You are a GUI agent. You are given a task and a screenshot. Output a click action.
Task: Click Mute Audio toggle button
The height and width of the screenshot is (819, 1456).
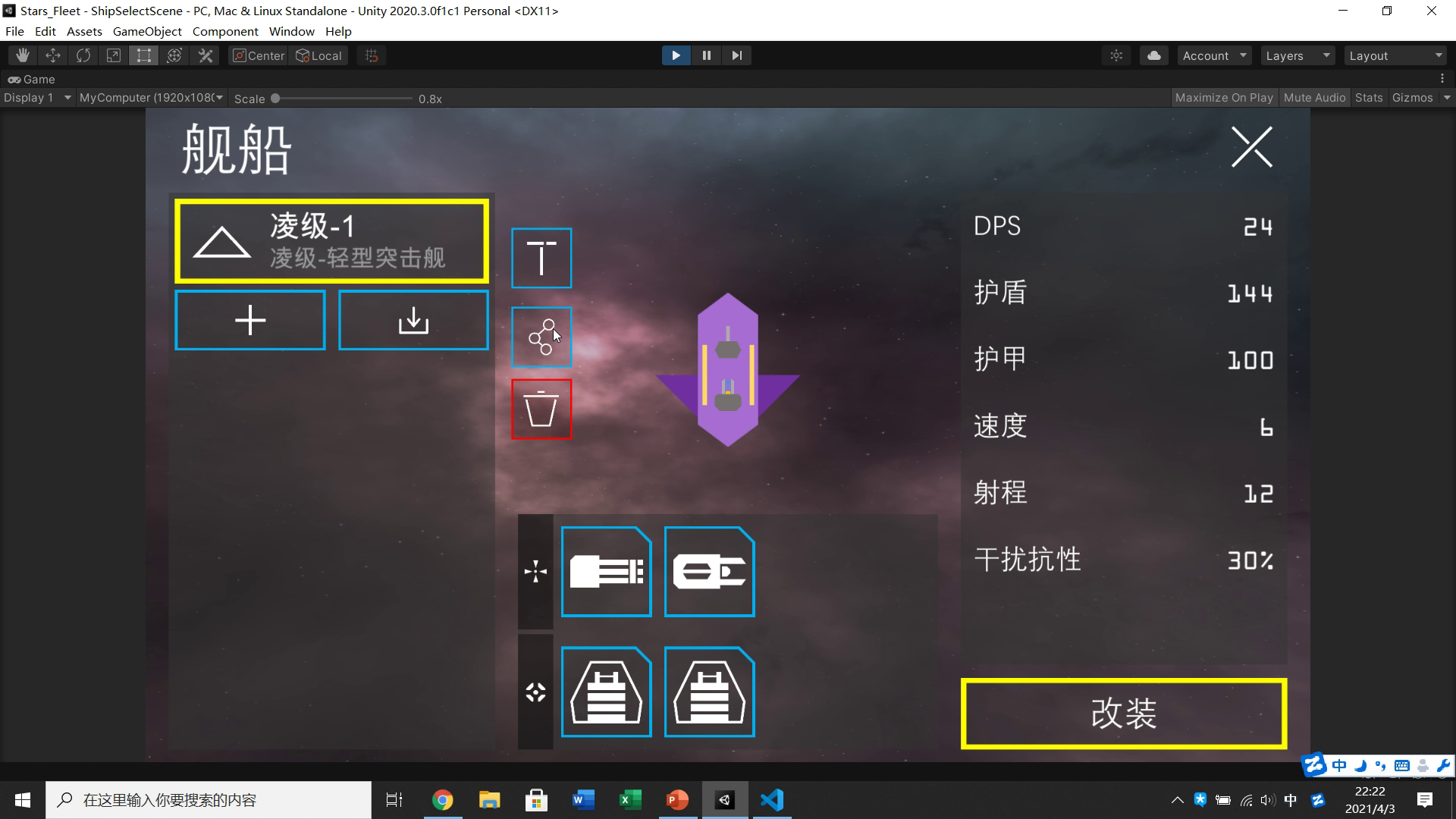tap(1315, 97)
